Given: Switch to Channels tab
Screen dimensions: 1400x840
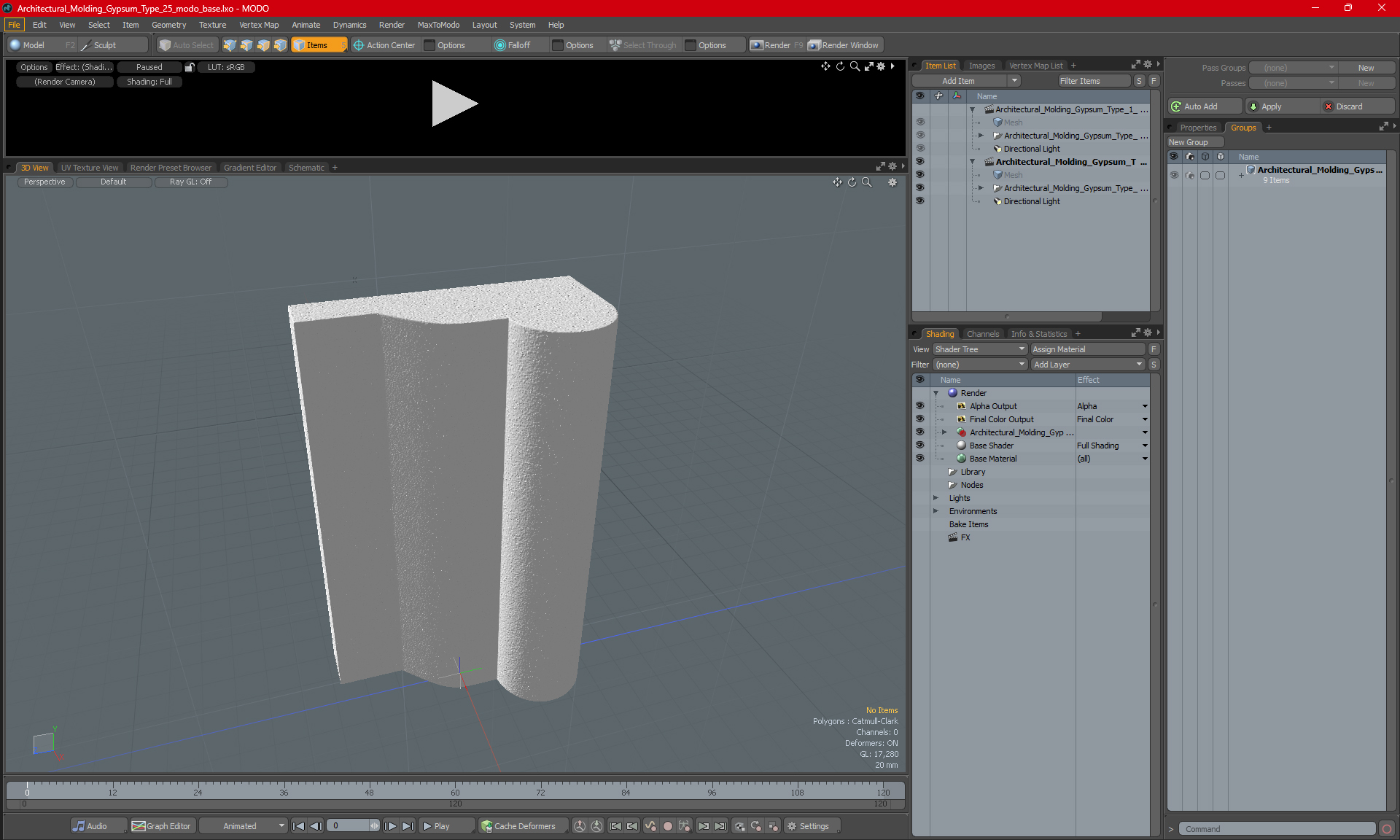Looking at the screenshot, I should 983,334.
